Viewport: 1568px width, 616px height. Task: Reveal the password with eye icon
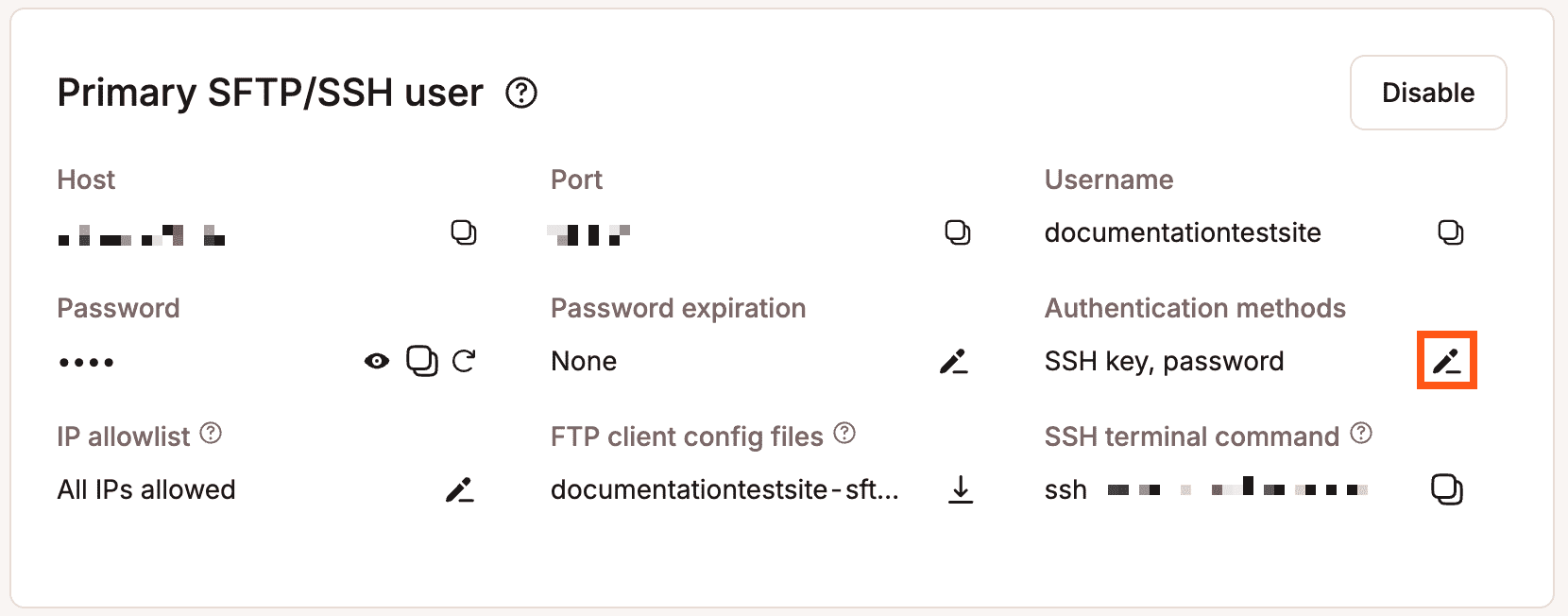[377, 361]
